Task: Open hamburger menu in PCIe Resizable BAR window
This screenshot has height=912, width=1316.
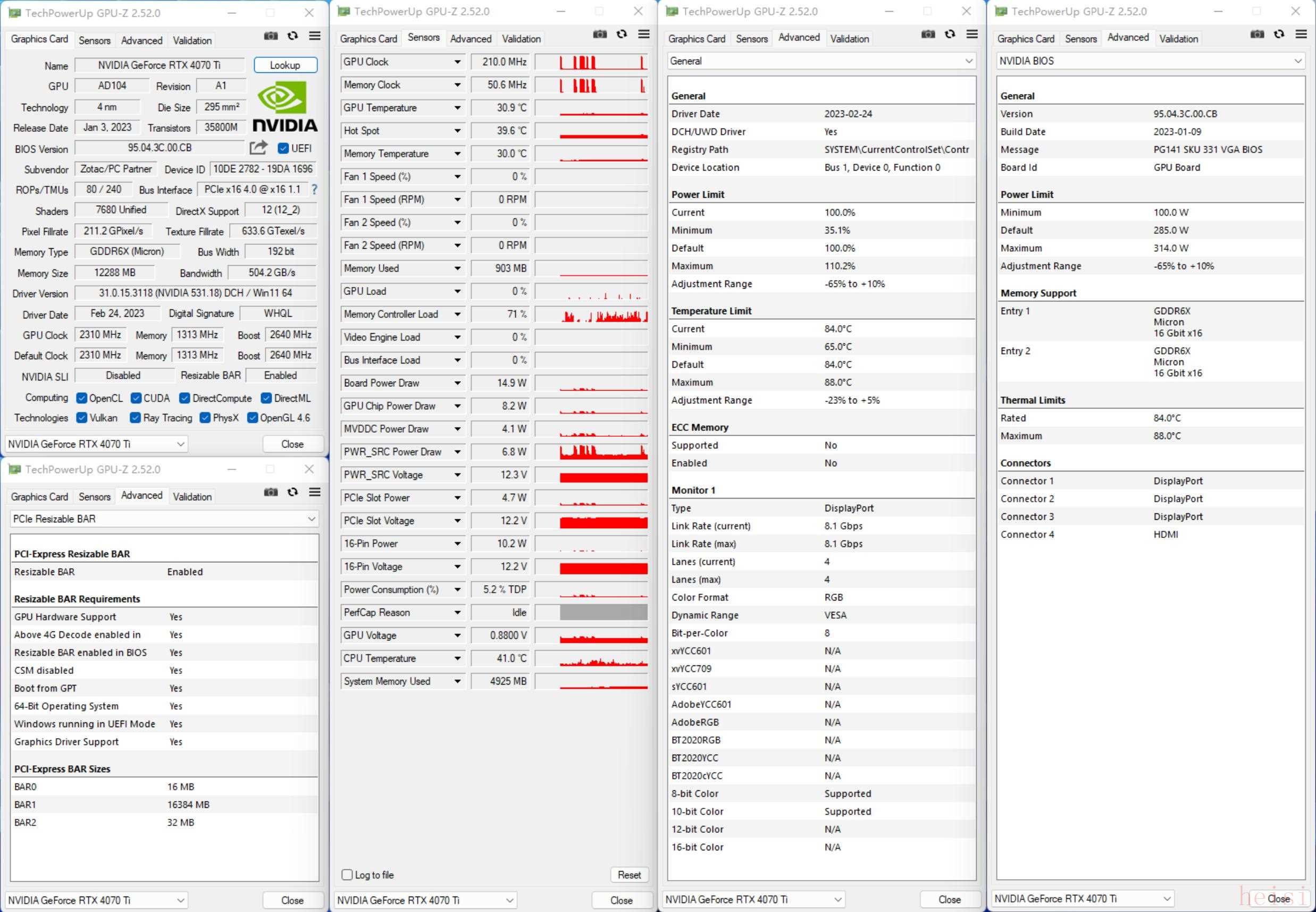Action: 314,492
